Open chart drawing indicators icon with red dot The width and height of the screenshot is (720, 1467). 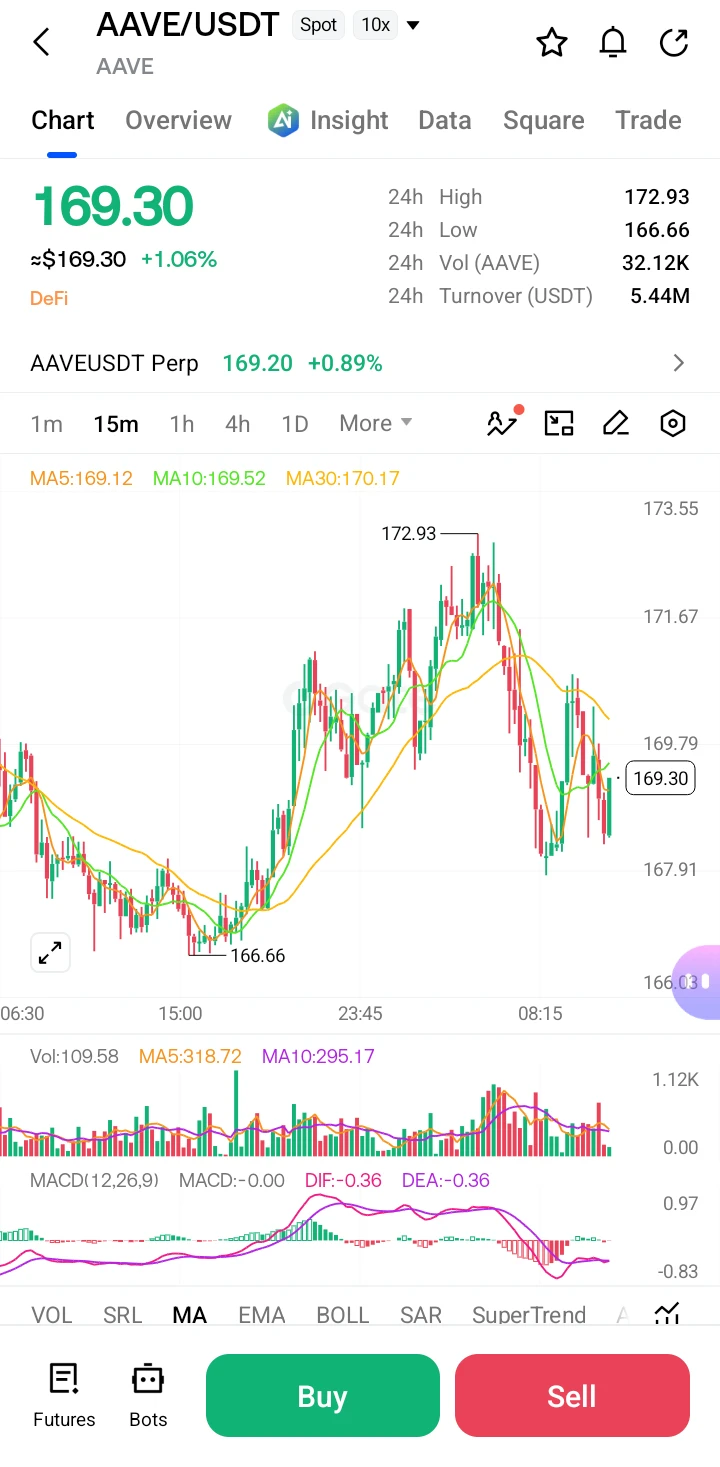pyautogui.click(x=503, y=423)
